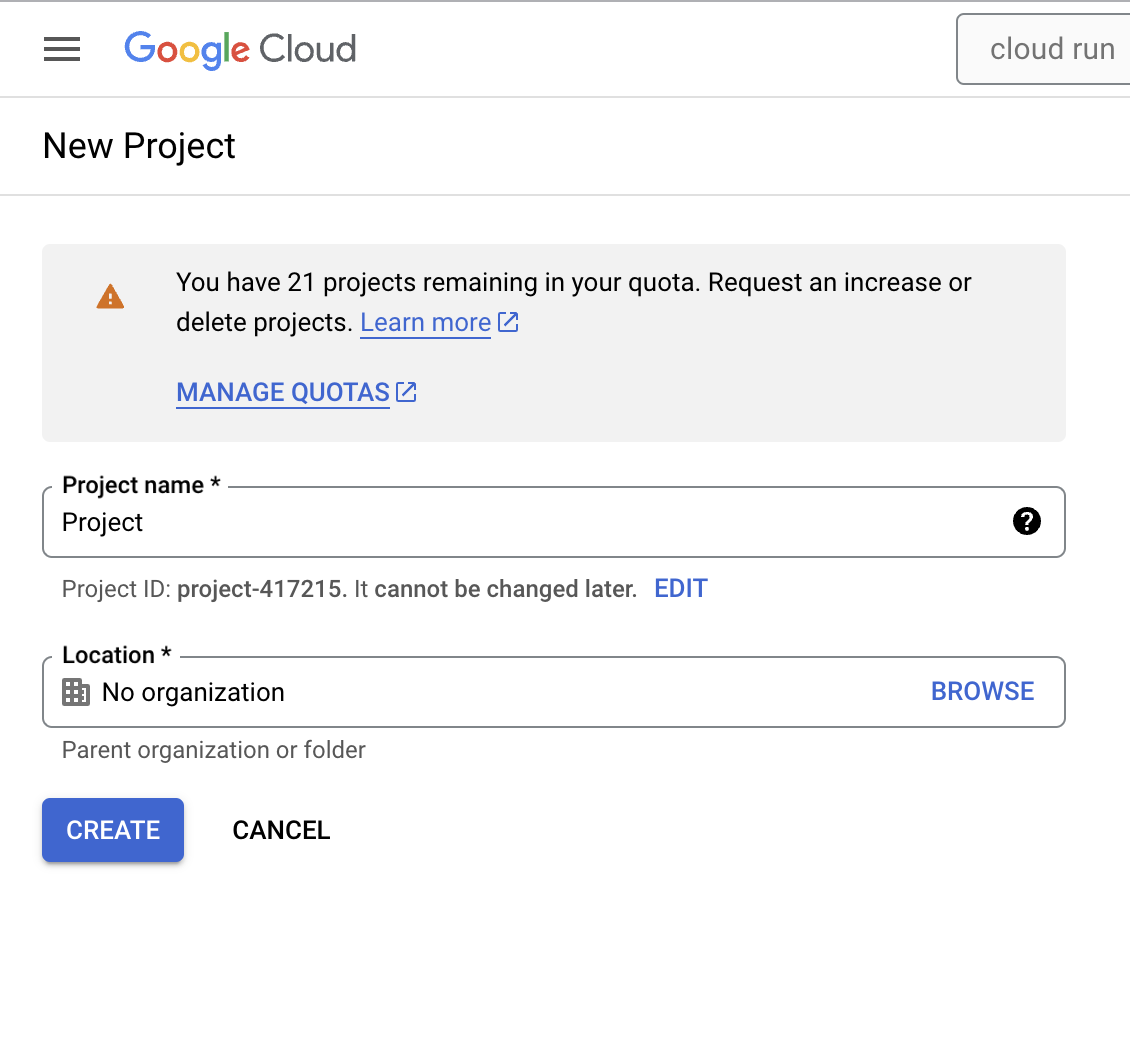Screen dimensions: 1130x1048
Task: Click the New Project page heading
Action: (138, 146)
